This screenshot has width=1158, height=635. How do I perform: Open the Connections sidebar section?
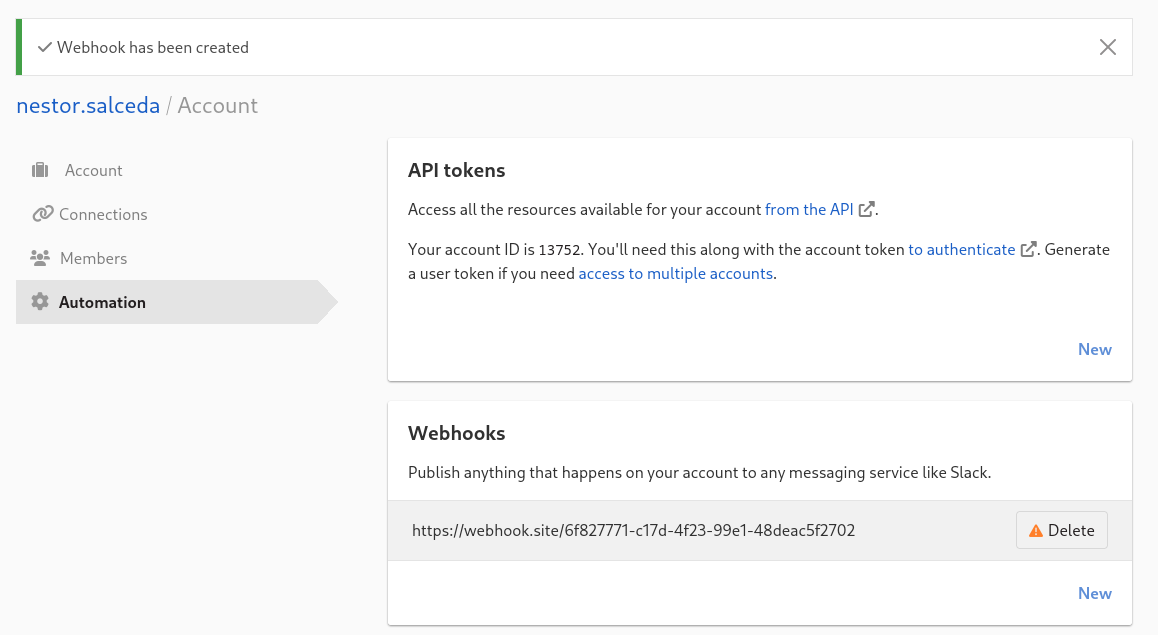[103, 214]
